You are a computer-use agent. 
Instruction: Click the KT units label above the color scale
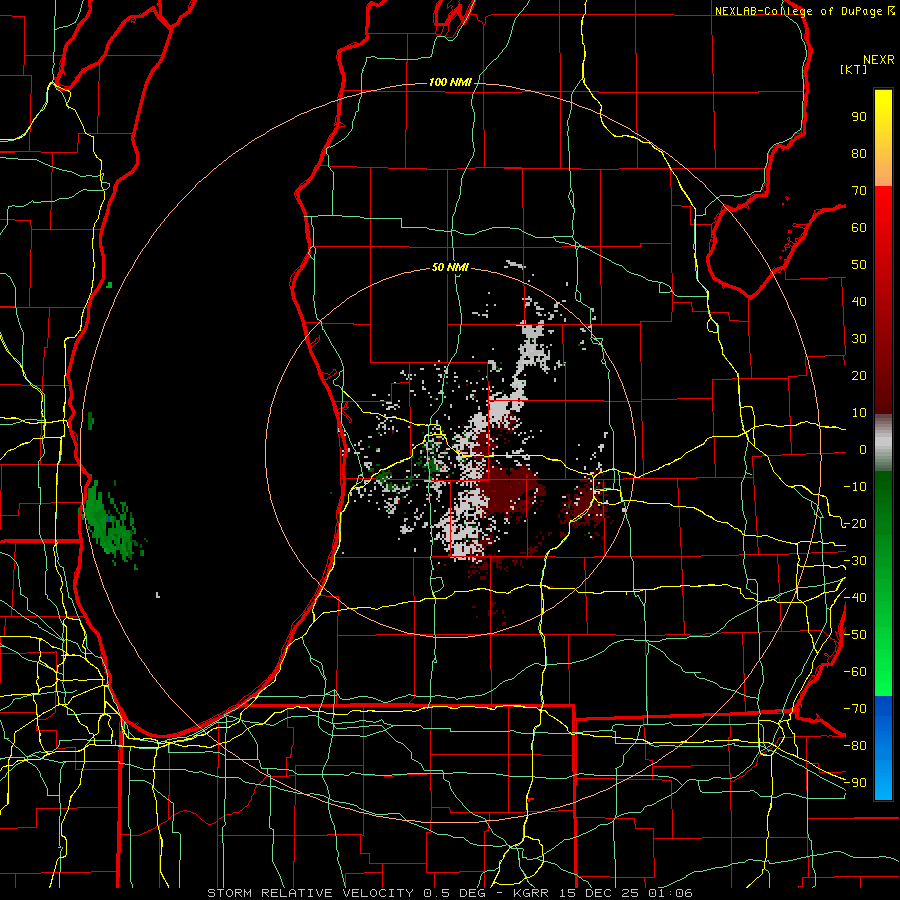853,69
